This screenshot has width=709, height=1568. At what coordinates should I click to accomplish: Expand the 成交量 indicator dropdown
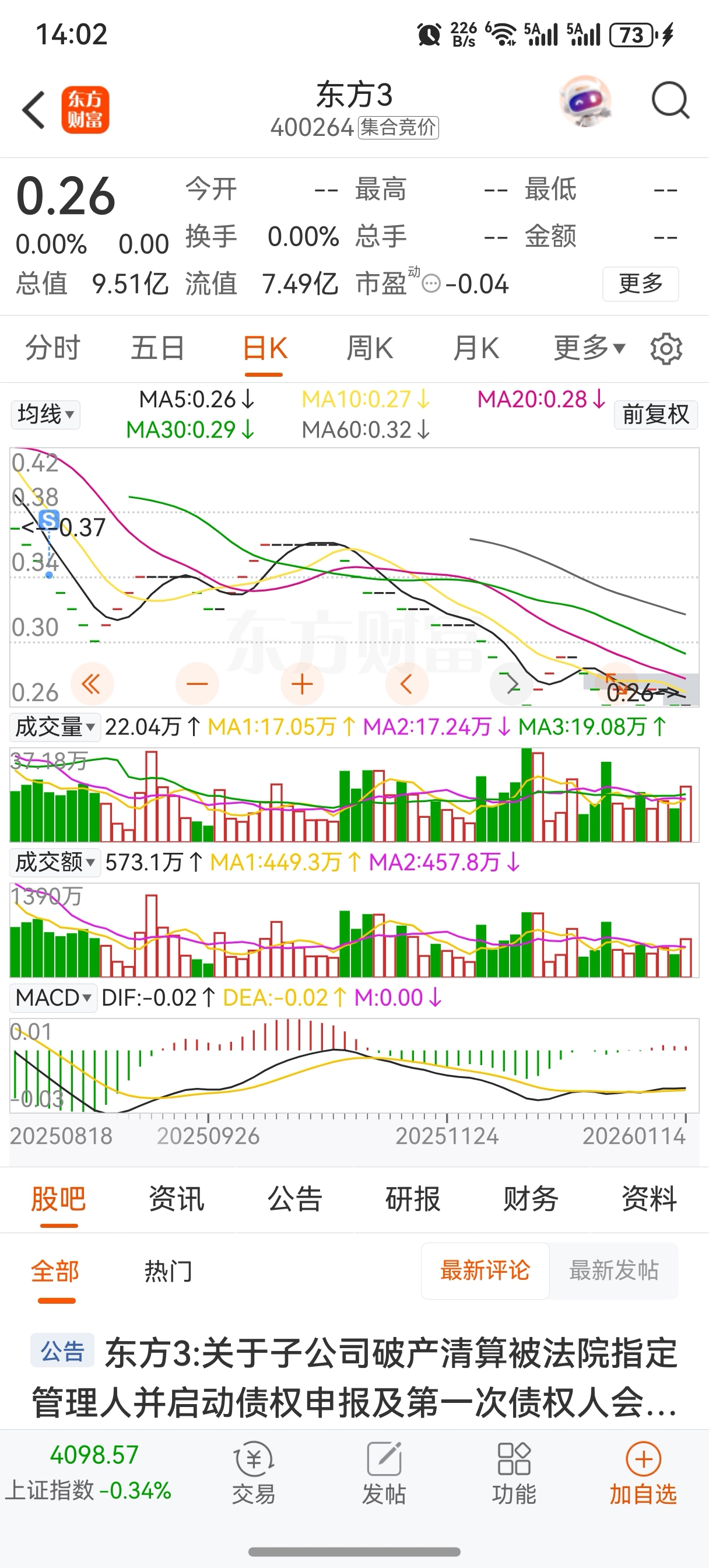(x=55, y=727)
